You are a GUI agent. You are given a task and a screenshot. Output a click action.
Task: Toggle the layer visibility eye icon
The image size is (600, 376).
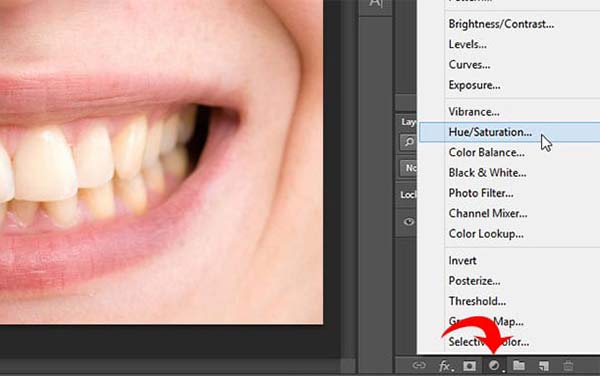click(409, 222)
